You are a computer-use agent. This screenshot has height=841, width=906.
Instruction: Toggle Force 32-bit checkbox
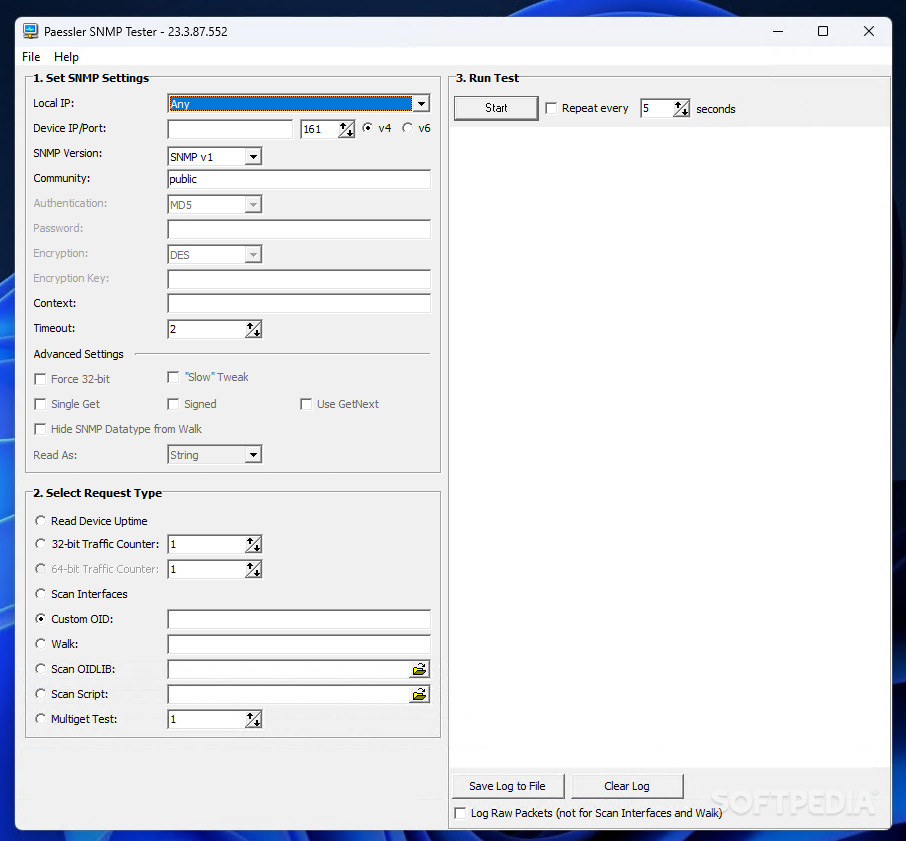coord(40,379)
